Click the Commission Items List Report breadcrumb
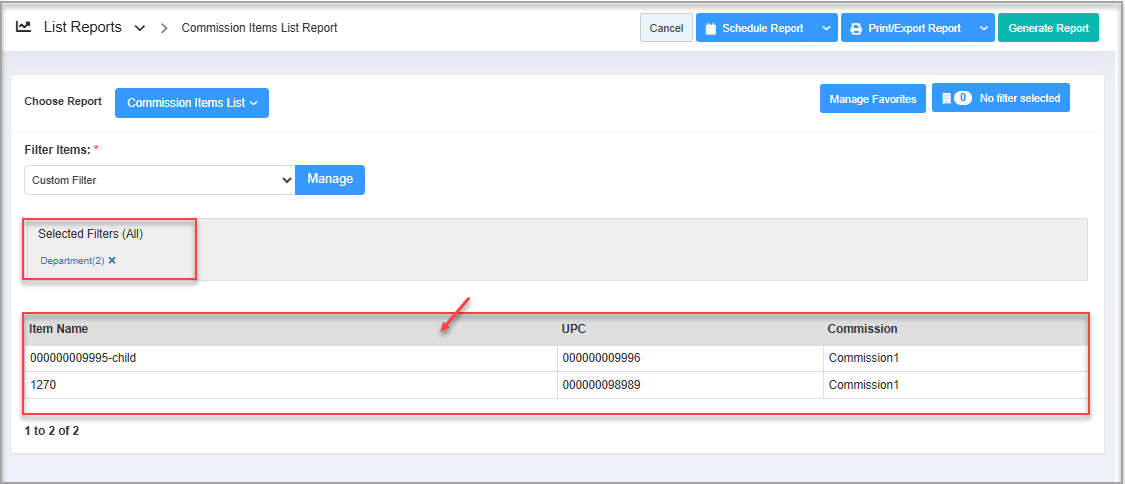 (x=259, y=28)
